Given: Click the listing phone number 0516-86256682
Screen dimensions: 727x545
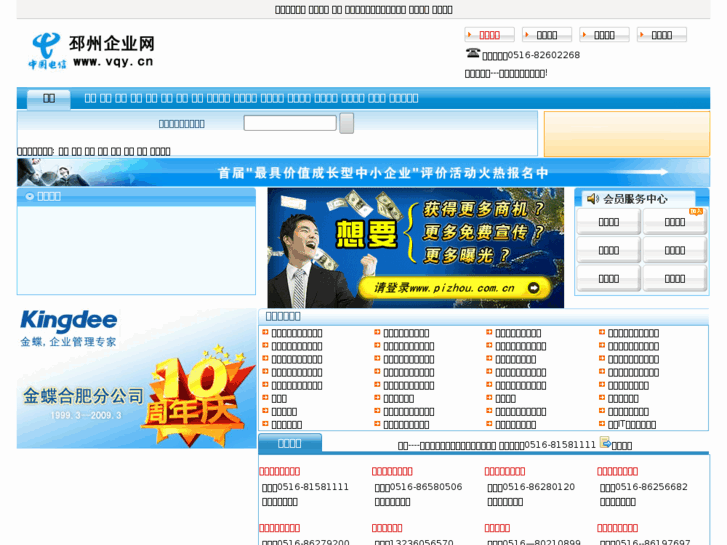Looking at the screenshot, I should (651, 487).
